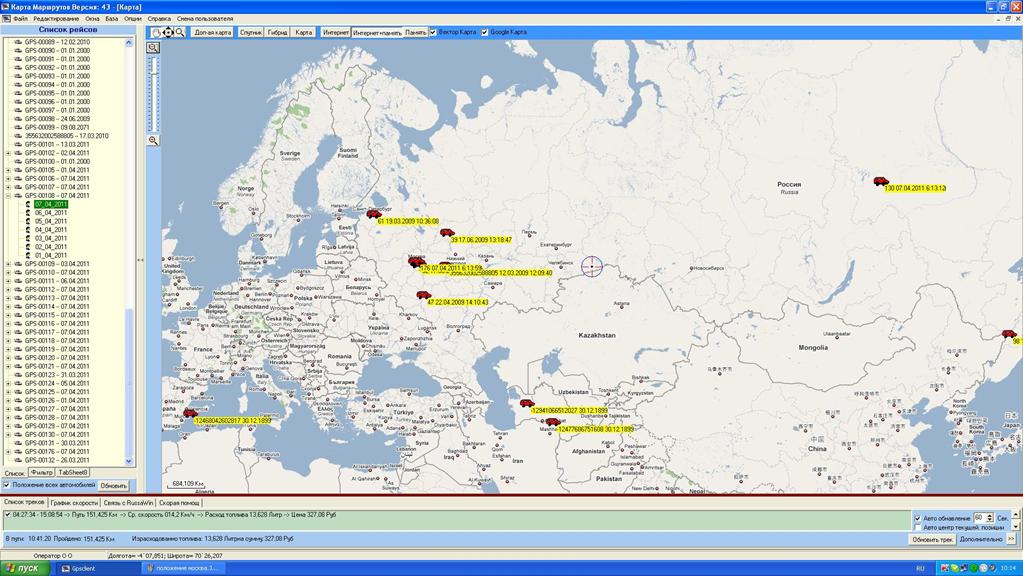Open the Смена пользователя menu
Viewport: 1023px width, 576px height.
pos(205,19)
